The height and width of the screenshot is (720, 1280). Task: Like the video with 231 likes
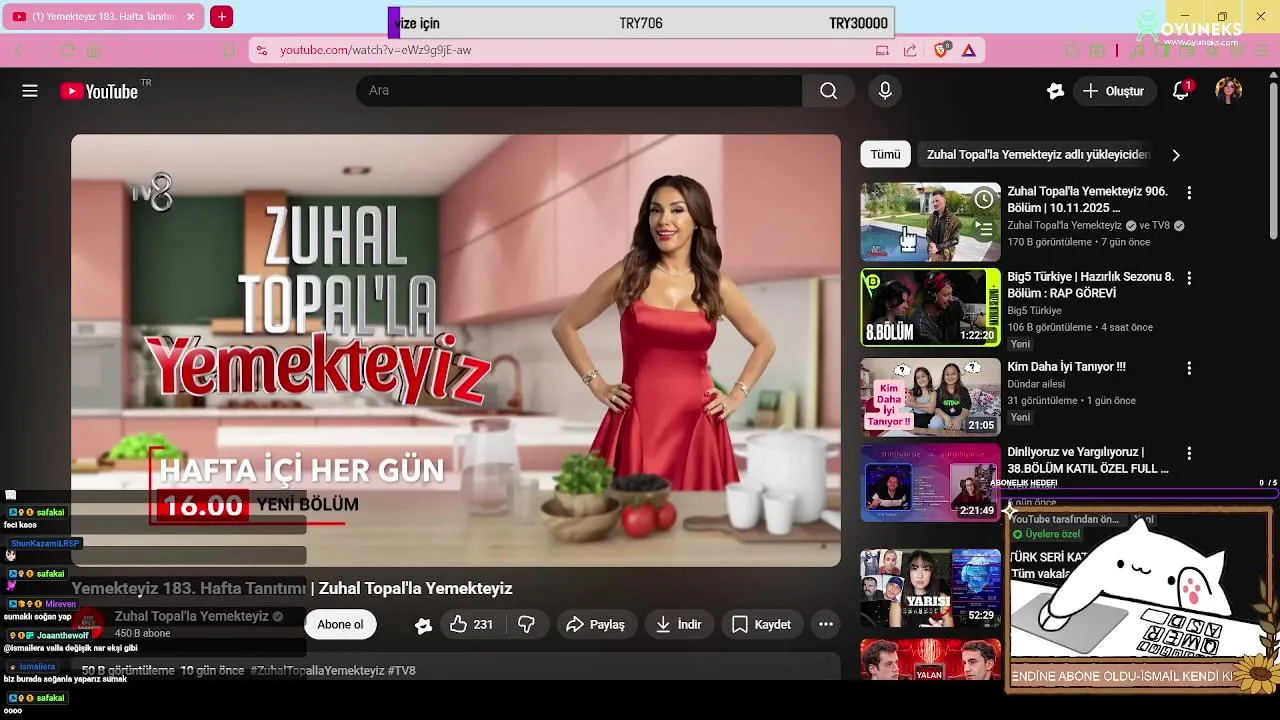[x=471, y=624]
